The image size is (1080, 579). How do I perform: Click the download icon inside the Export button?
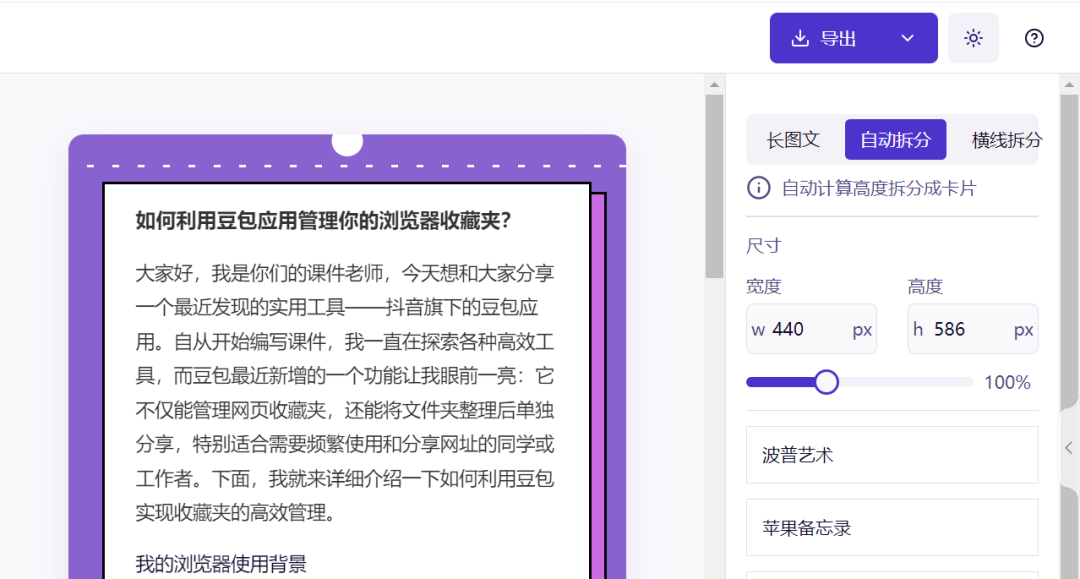[x=800, y=37]
